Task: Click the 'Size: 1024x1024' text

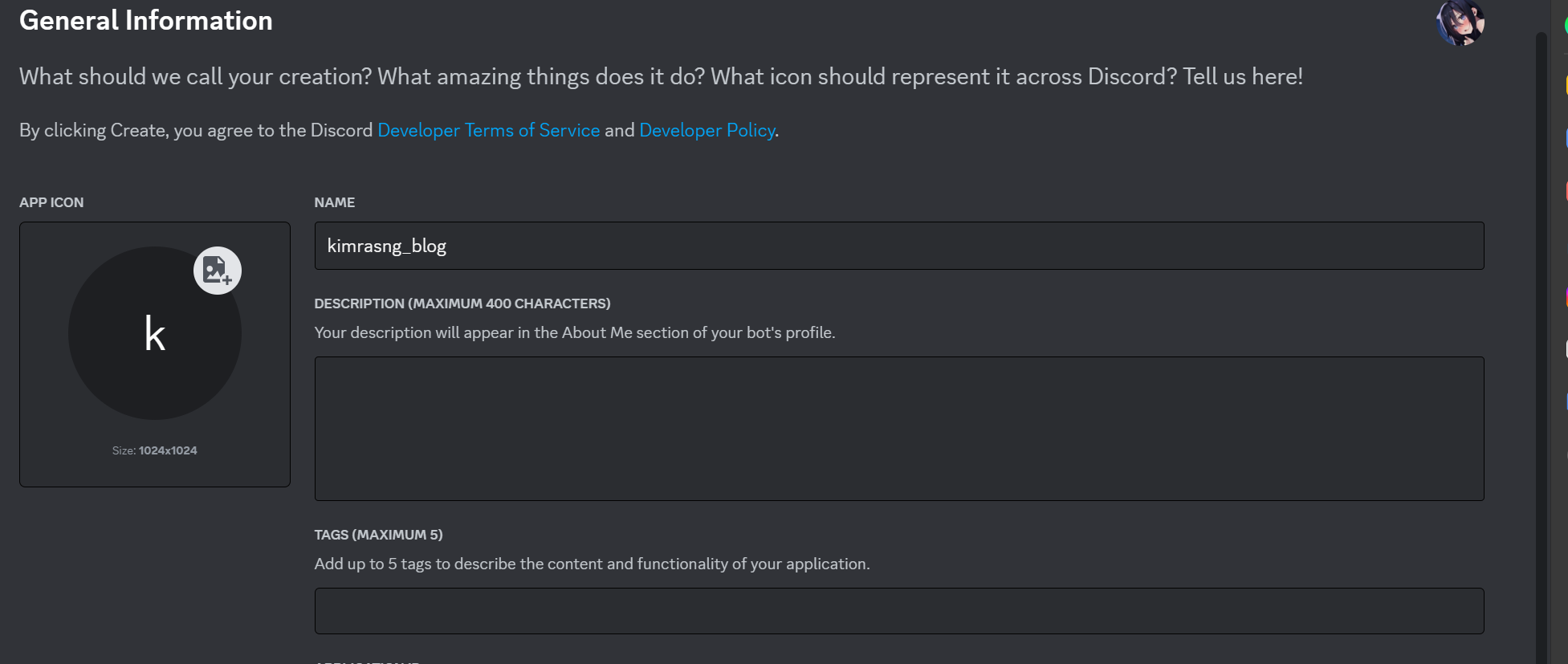Action: (x=155, y=450)
